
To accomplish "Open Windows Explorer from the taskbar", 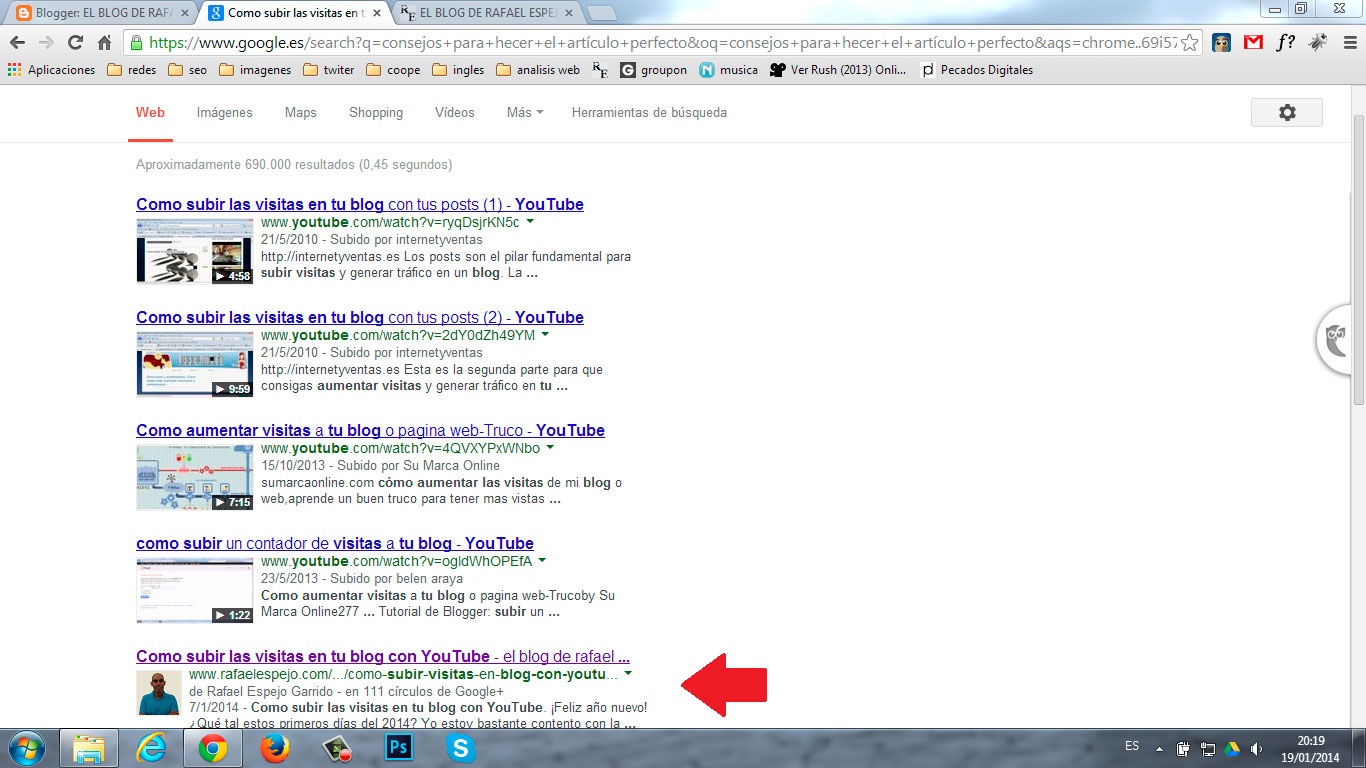I will coord(90,748).
